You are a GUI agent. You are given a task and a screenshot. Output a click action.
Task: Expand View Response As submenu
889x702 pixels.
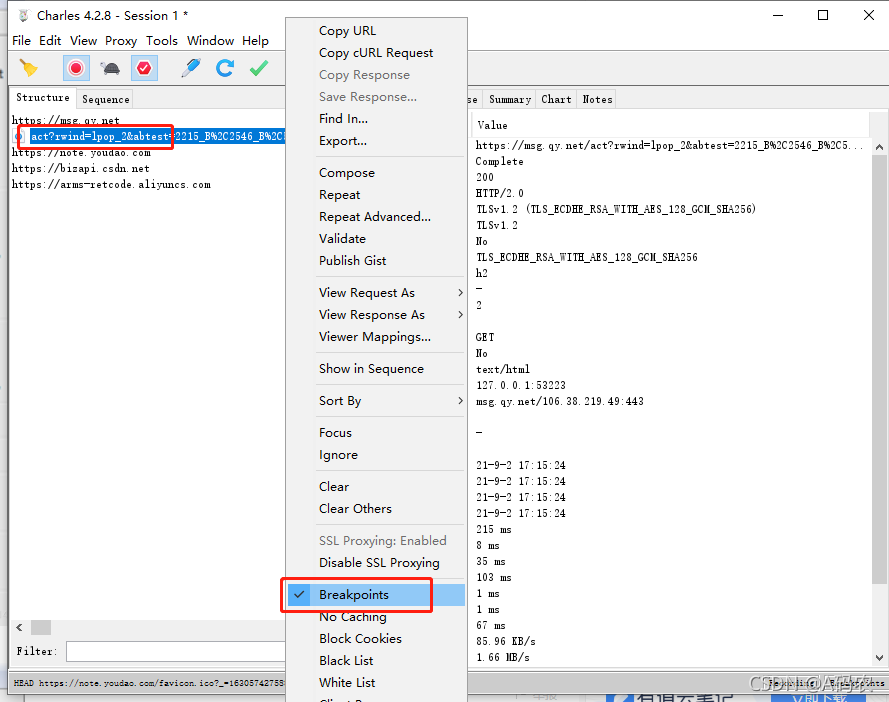tap(376, 315)
